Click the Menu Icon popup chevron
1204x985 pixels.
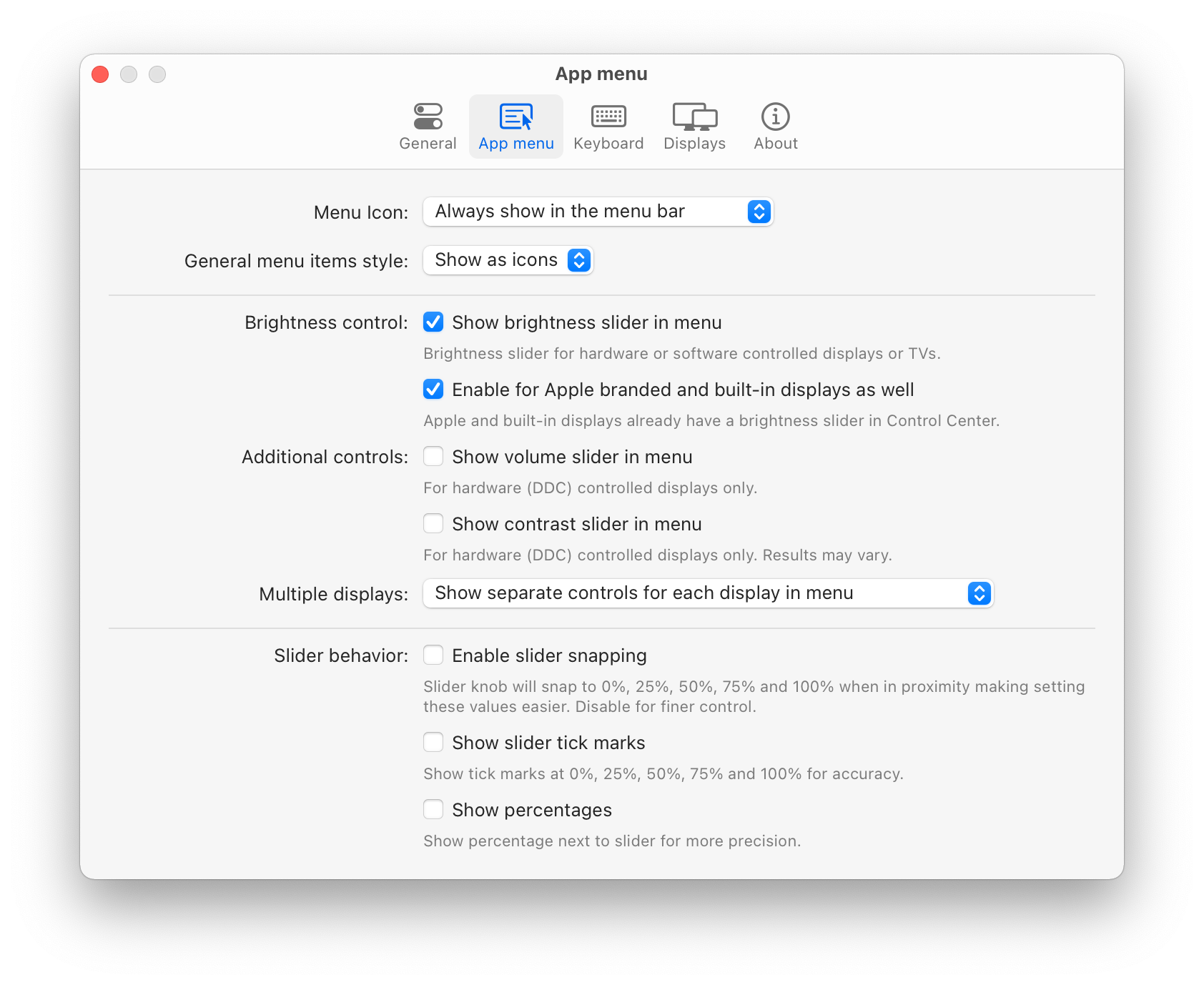click(x=759, y=212)
